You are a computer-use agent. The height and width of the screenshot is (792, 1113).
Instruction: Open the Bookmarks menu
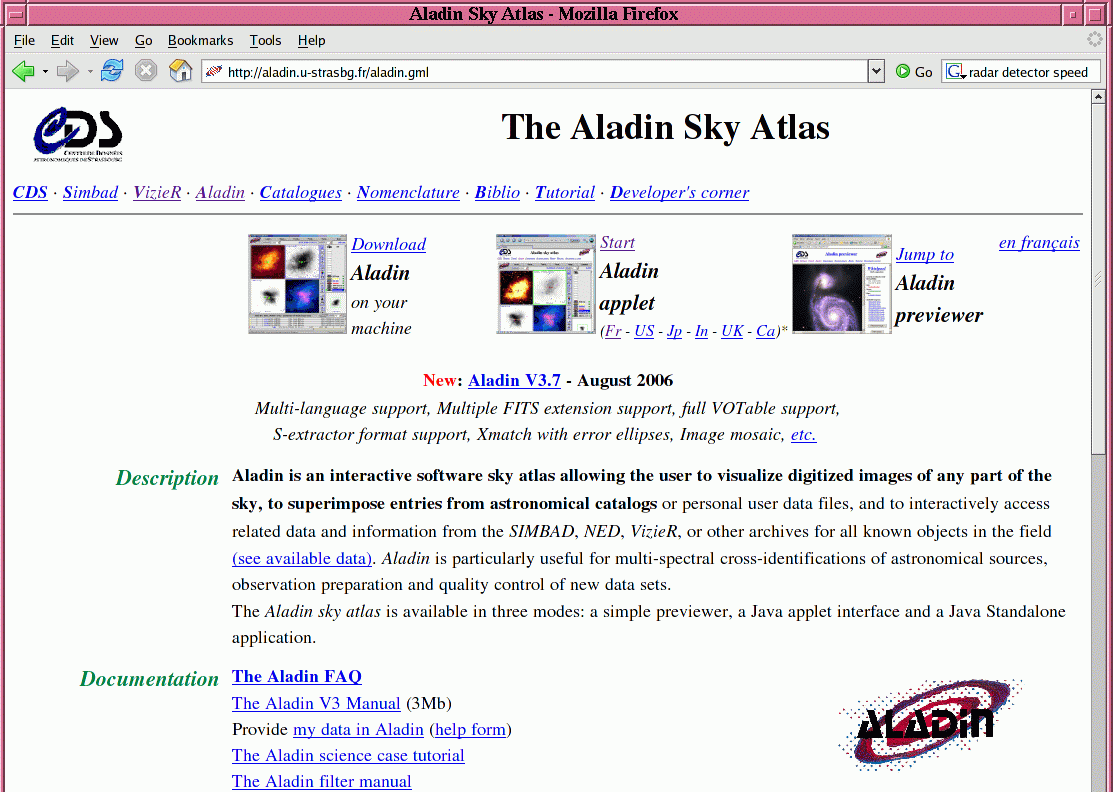tap(200, 40)
